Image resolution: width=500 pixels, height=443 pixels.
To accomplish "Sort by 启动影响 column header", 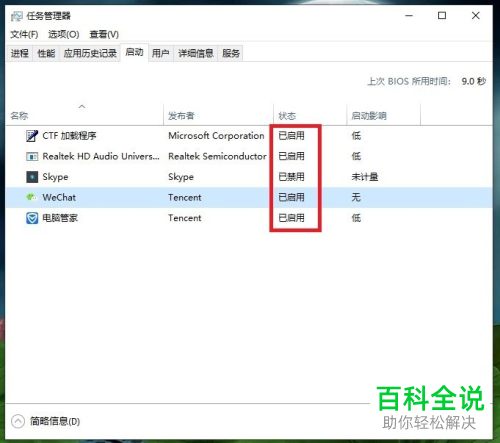I will (x=383, y=115).
